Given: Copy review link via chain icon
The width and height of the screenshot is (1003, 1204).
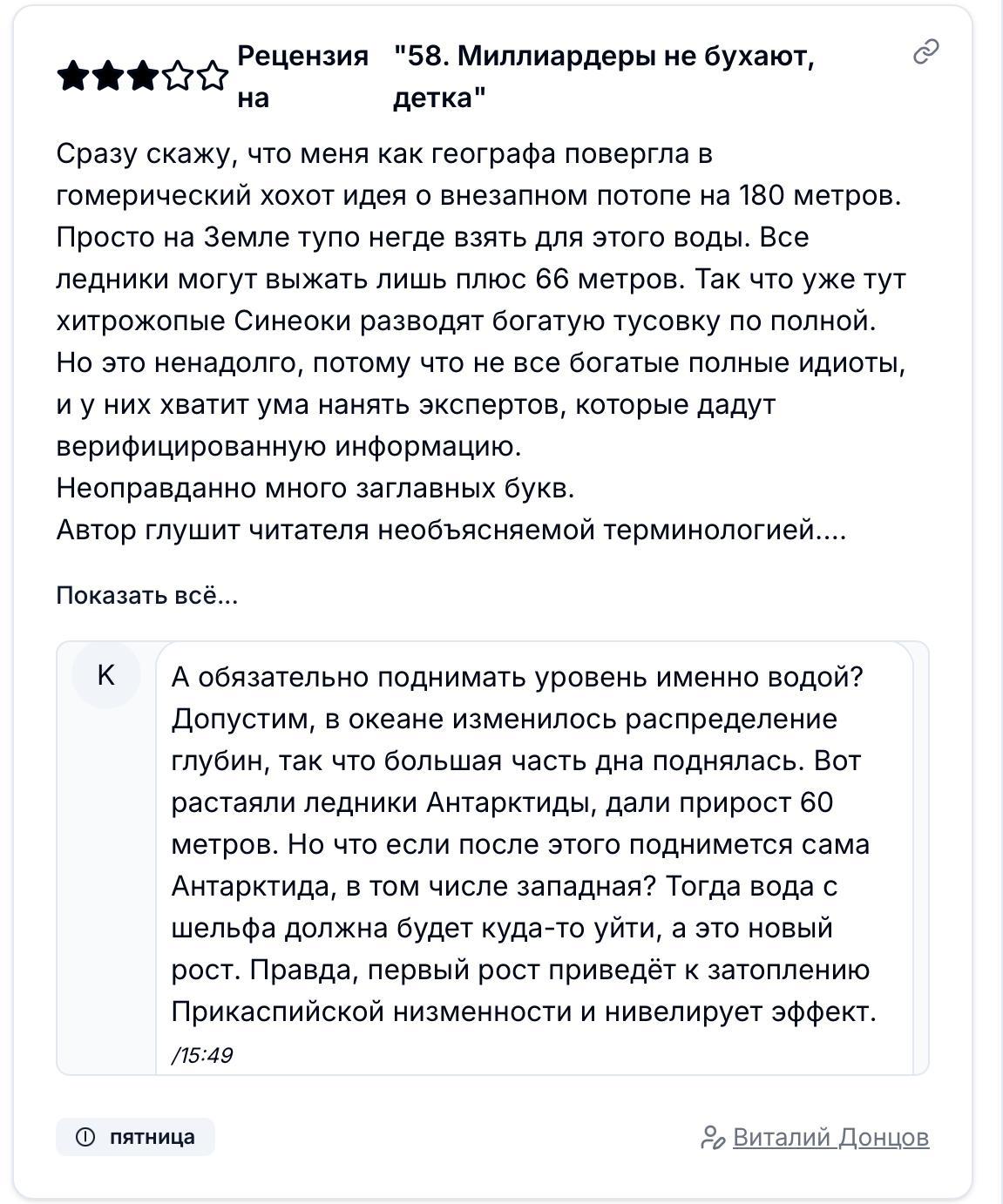Looking at the screenshot, I should (x=925, y=52).
